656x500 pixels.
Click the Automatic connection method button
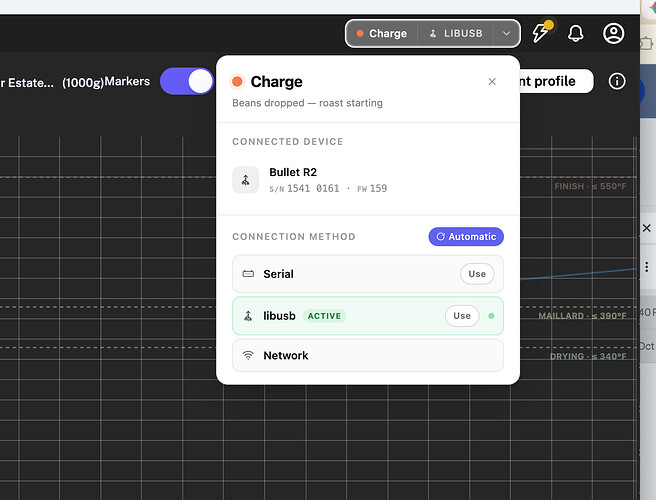coord(466,236)
